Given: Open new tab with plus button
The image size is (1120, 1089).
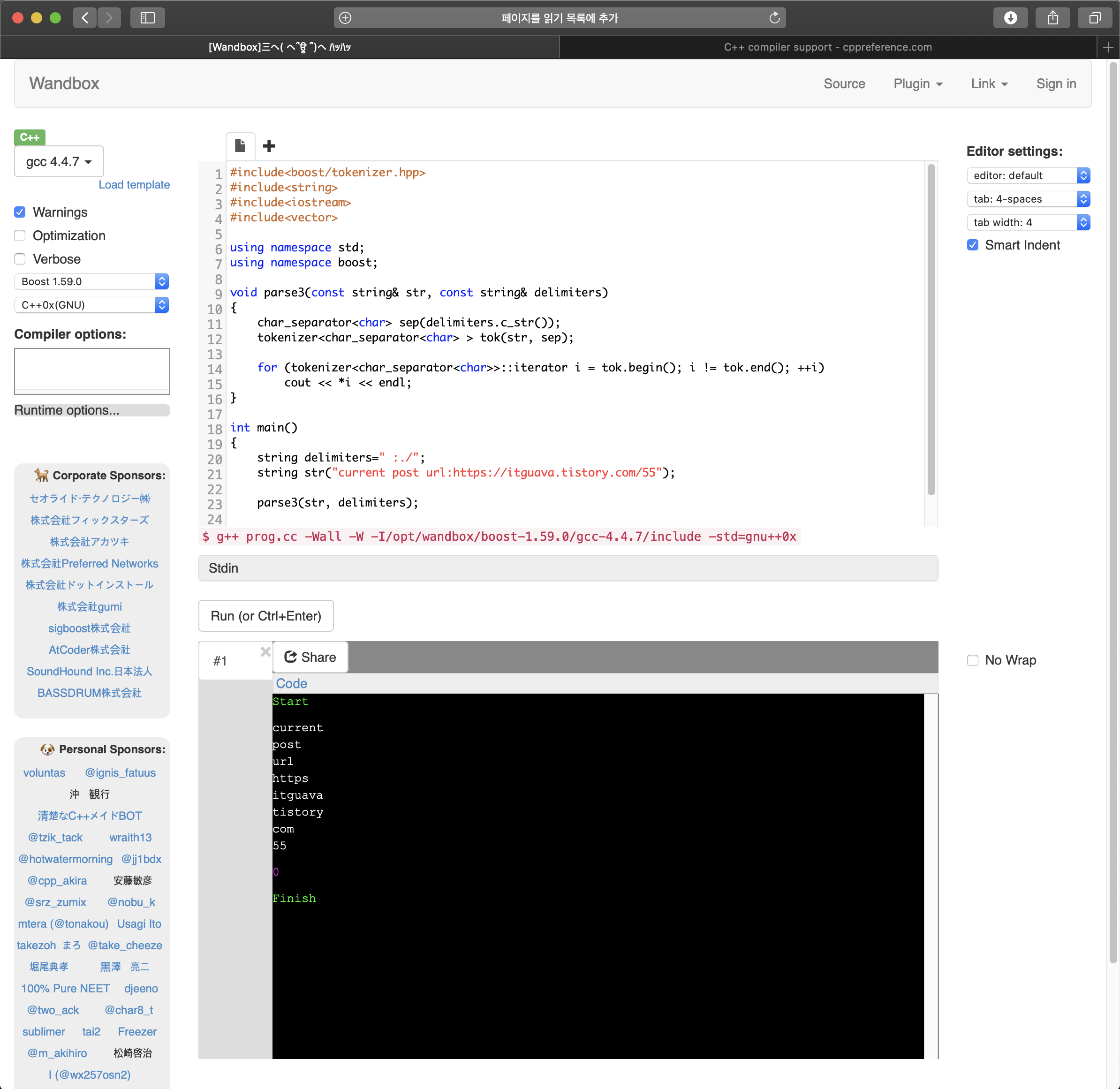Looking at the screenshot, I should (1108, 47).
